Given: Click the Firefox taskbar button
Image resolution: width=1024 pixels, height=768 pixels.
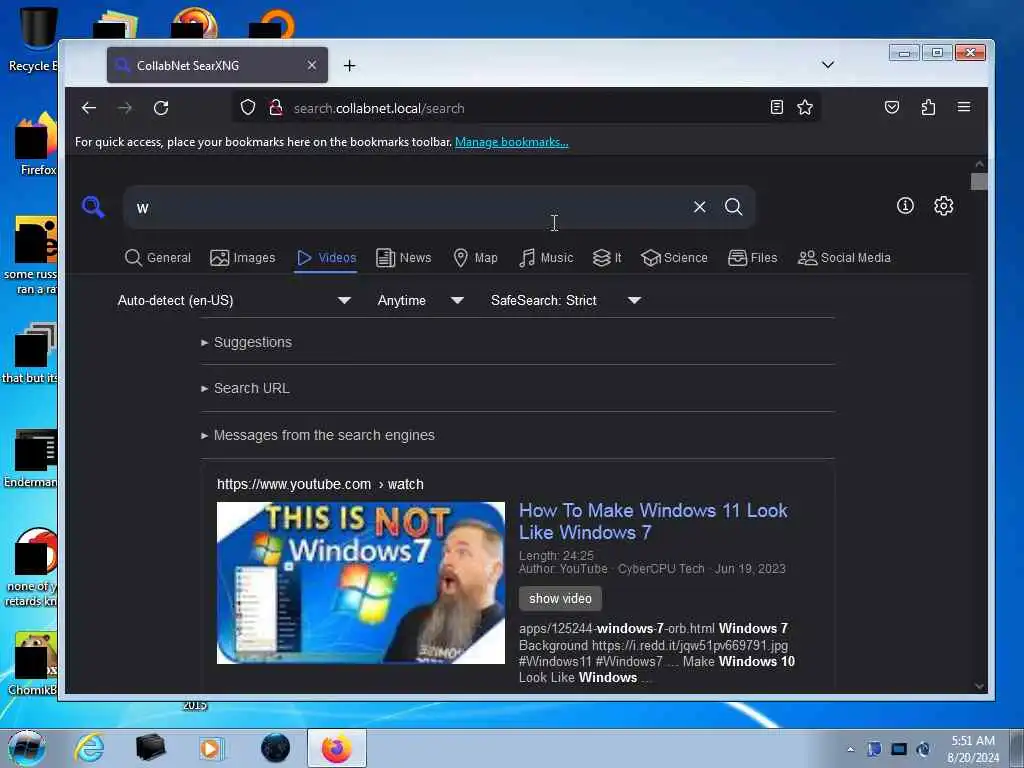Looking at the screenshot, I should [x=337, y=748].
